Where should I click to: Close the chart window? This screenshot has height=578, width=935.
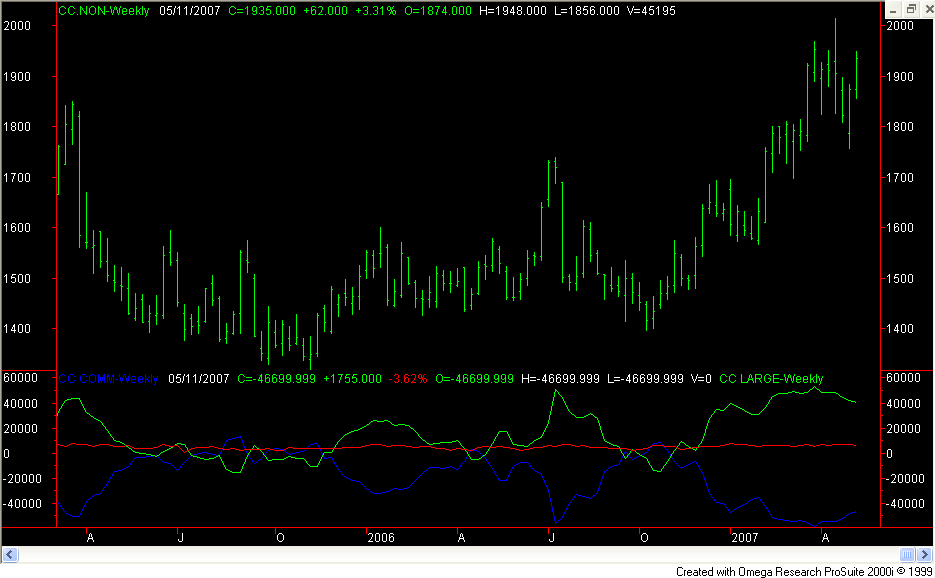pos(927,10)
